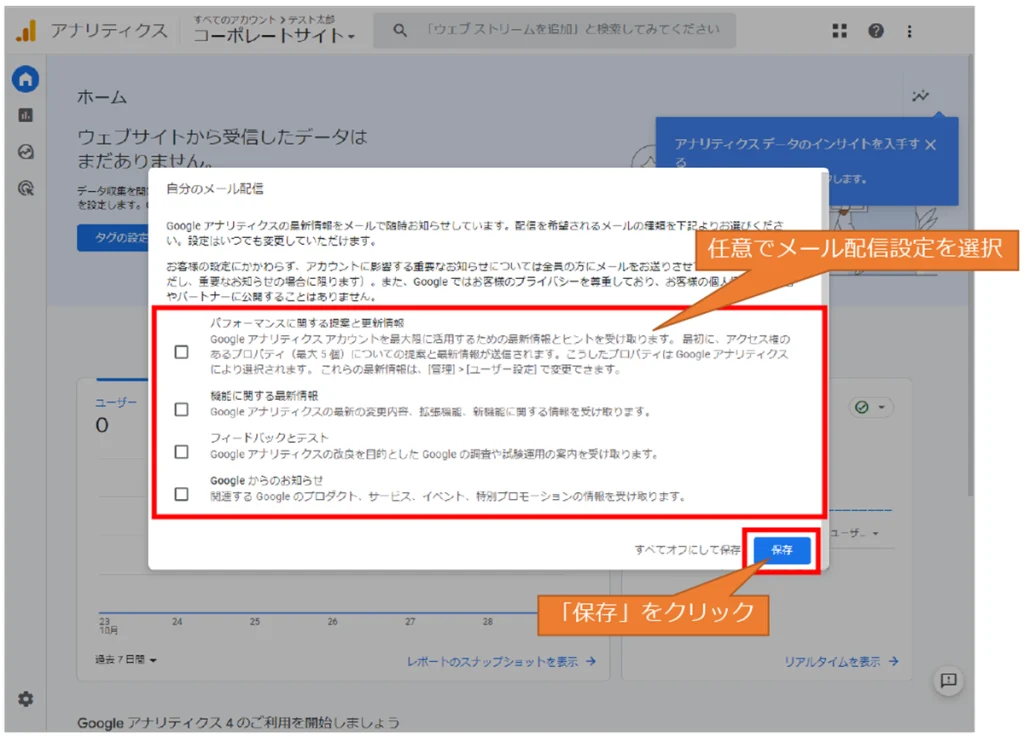Open the 過去 7 日間 date range dropdown
Screen dimensions: 1024x737
(126, 660)
